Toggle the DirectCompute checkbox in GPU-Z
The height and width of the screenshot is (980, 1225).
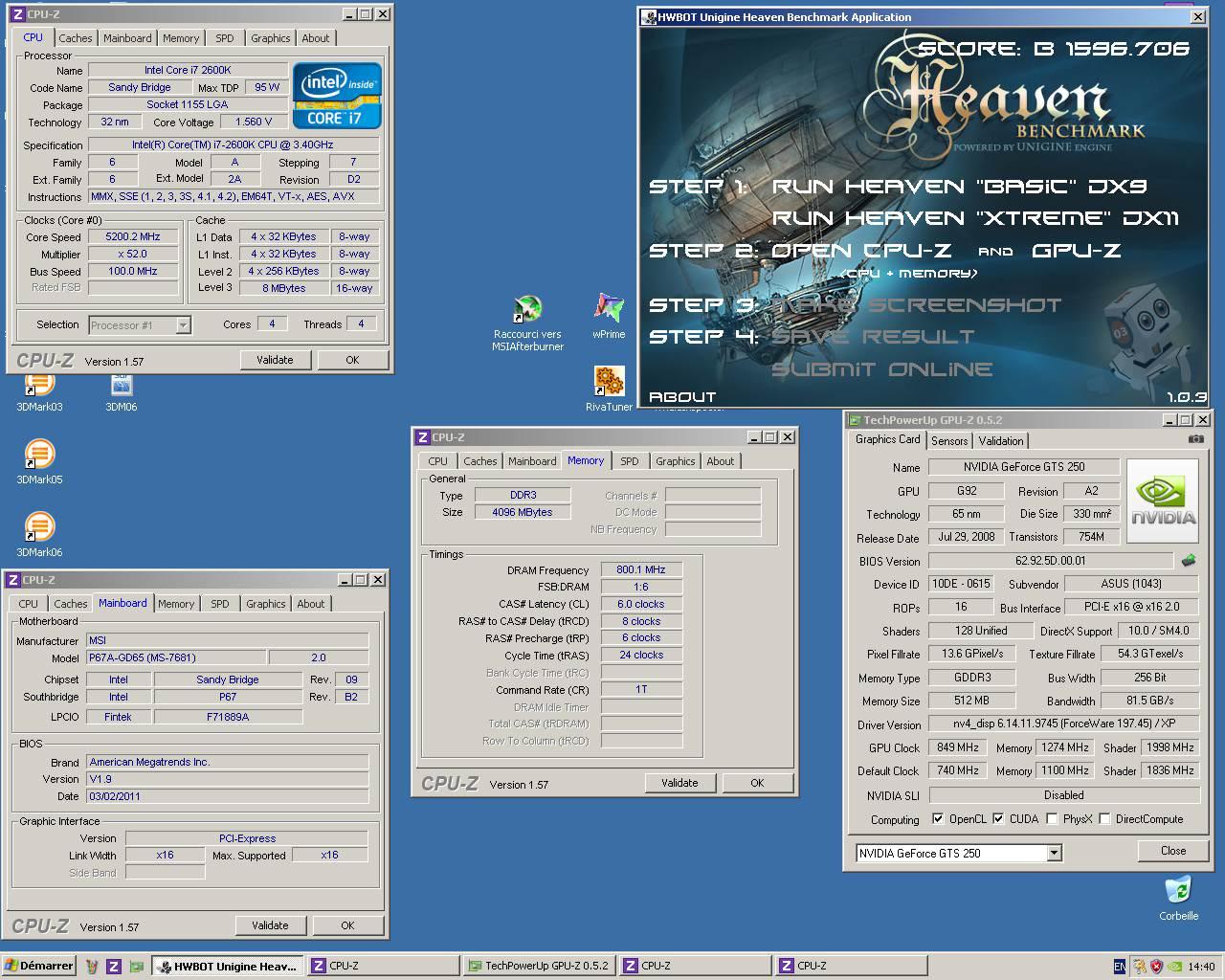(1105, 819)
